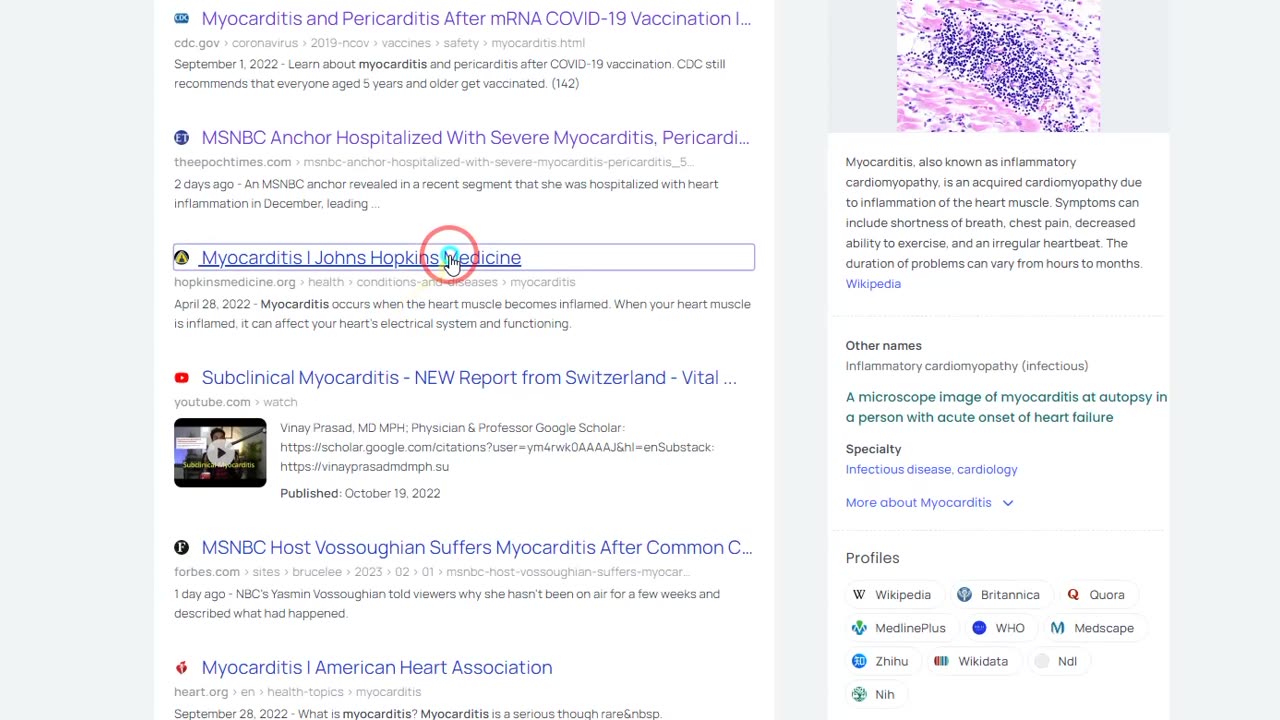The height and width of the screenshot is (720, 1280).
Task: Open Myocarditis Johns Hopkins Medicine result
Action: tap(361, 257)
